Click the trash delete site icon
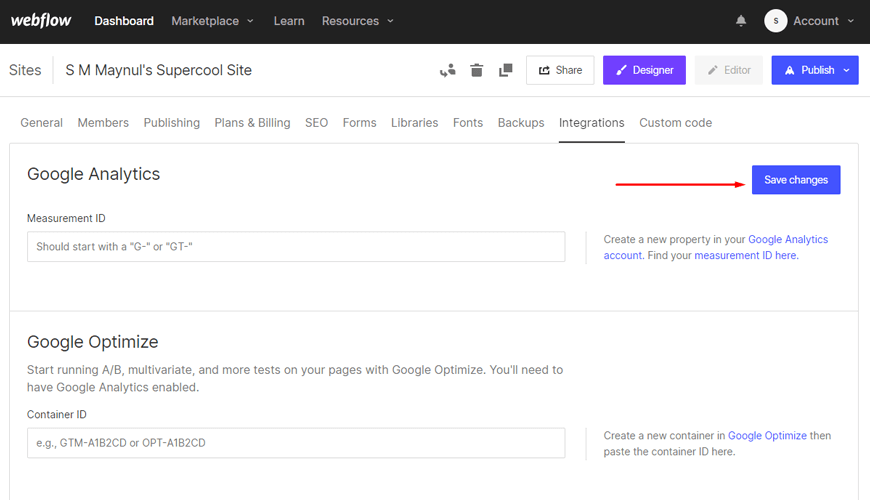The height and width of the screenshot is (500, 870). (x=477, y=70)
